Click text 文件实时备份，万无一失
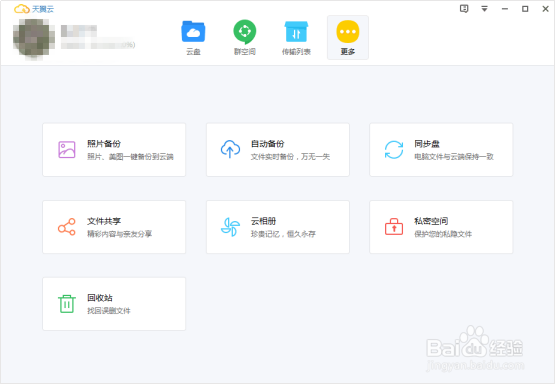This screenshot has width=556, height=385. pos(290,157)
